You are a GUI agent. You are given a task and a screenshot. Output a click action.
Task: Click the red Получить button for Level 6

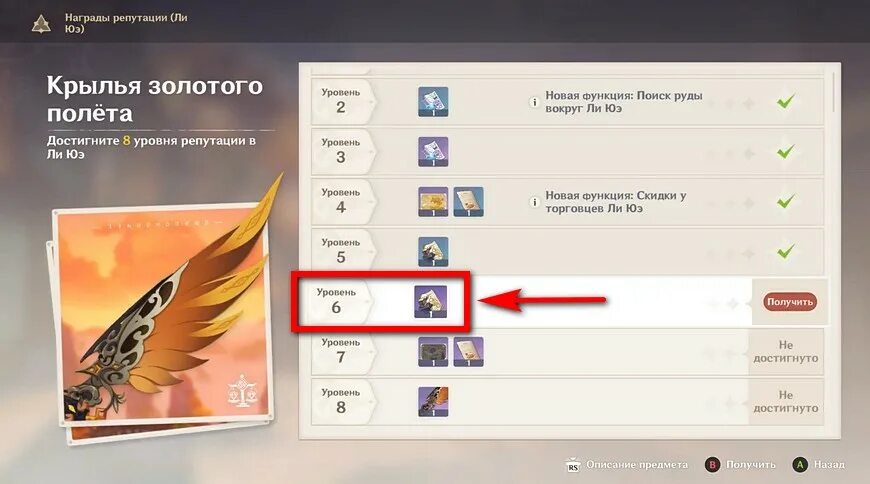[x=790, y=302]
